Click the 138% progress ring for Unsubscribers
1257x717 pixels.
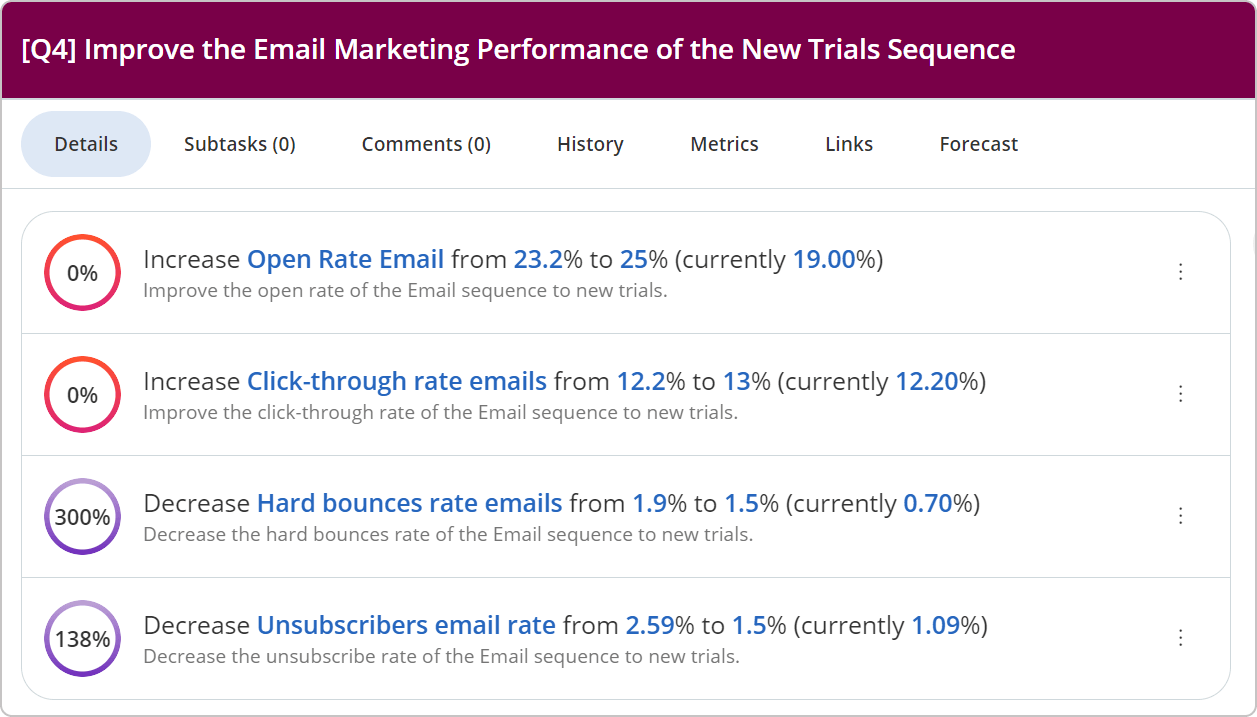coord(82,639)
